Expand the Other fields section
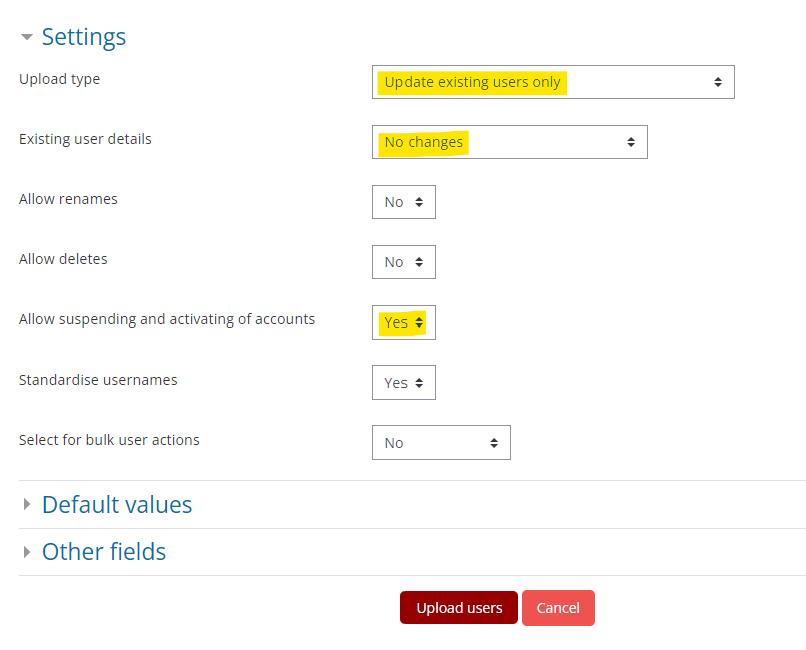The height and width of the screenshot is (650, 806). 104,551
